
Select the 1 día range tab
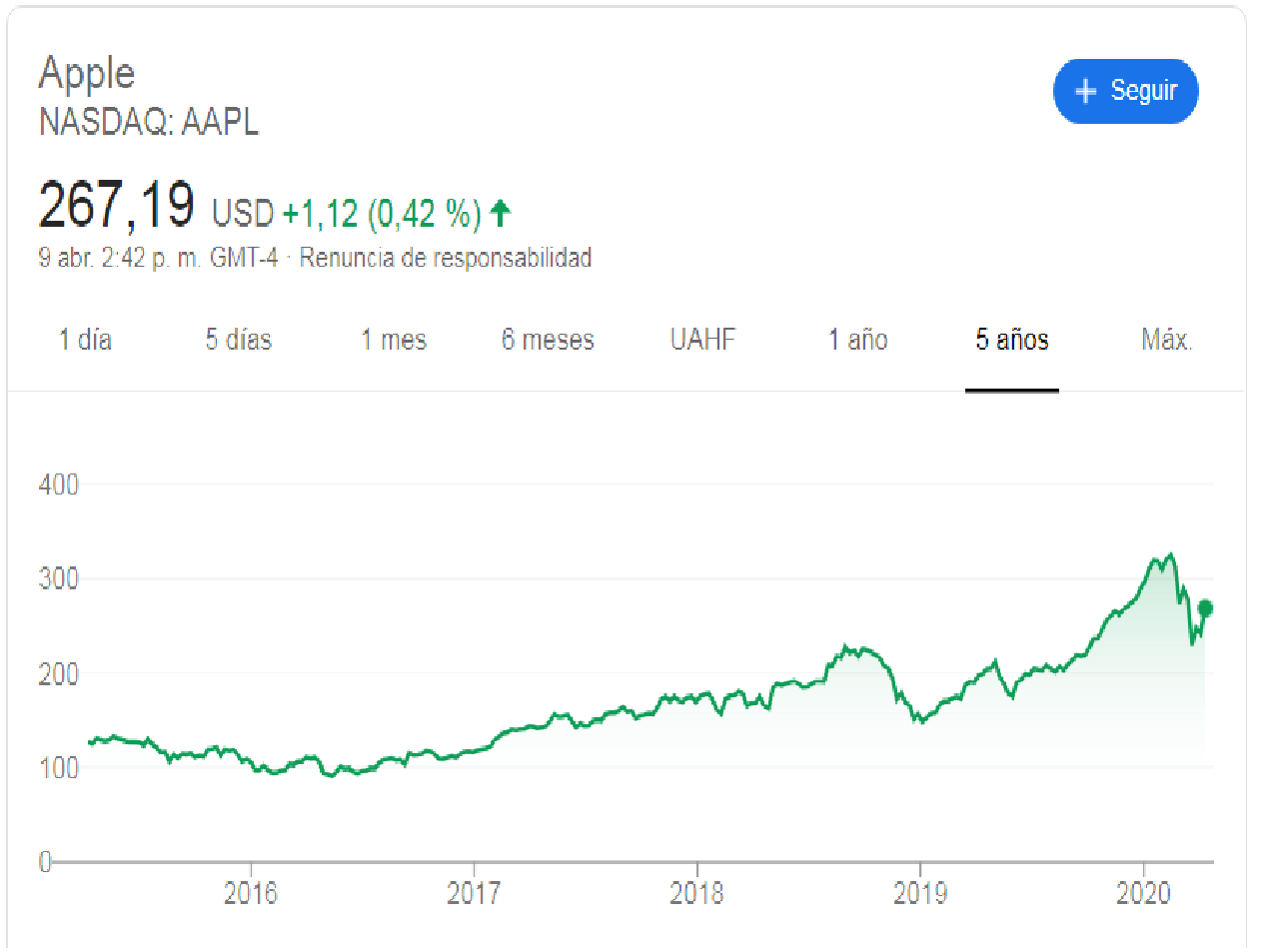tap(85, 340)
